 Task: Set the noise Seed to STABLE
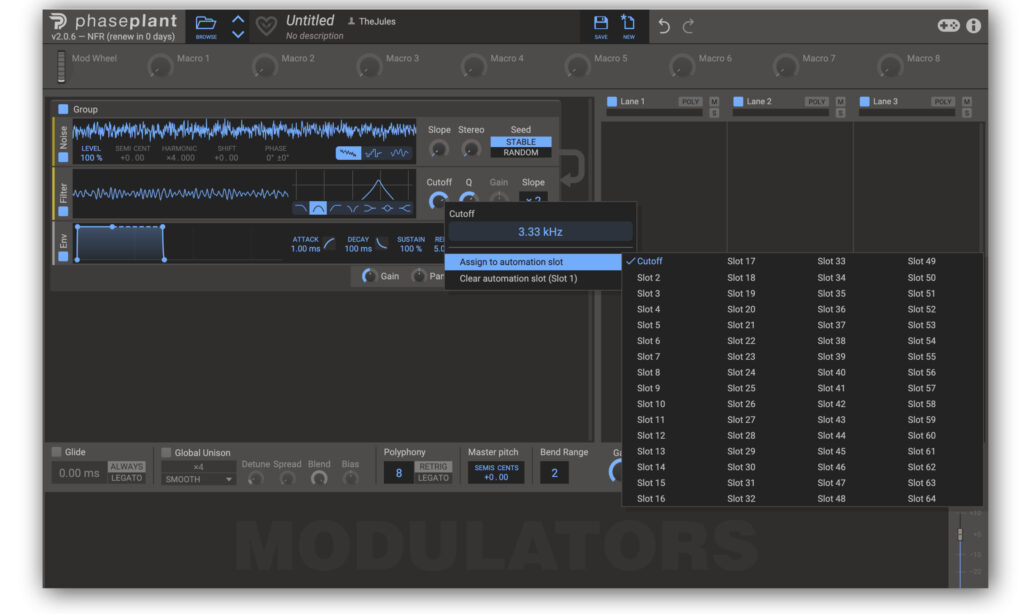pos(520,142)
